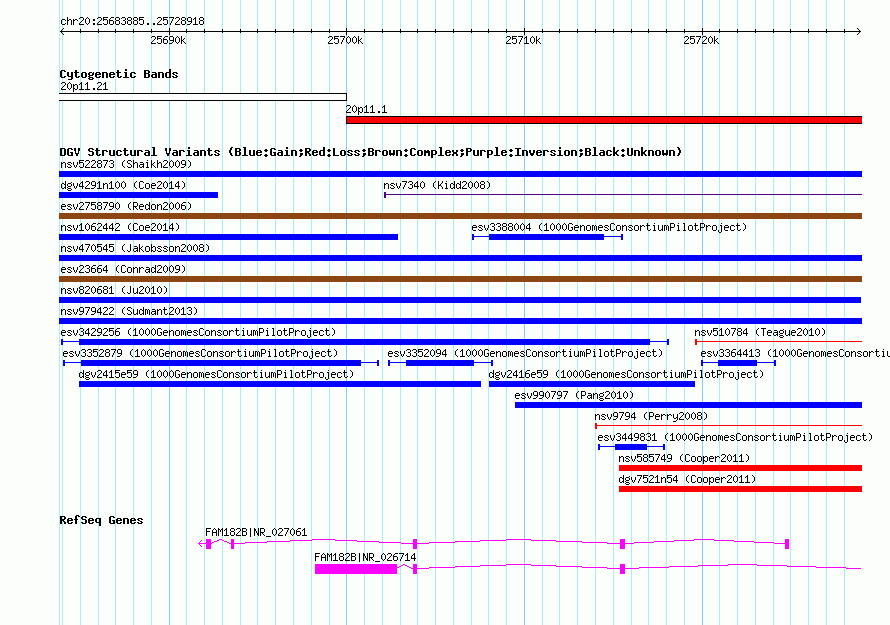The image size is (890, 625).
Task: Select the brown esv23664 complex bar
Action: click(460, 279)
